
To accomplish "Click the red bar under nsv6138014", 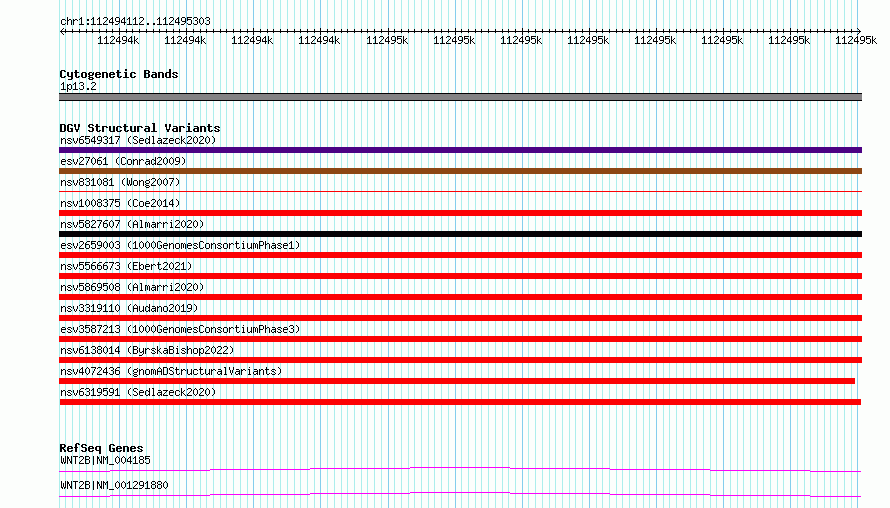I will click(460, 360).
